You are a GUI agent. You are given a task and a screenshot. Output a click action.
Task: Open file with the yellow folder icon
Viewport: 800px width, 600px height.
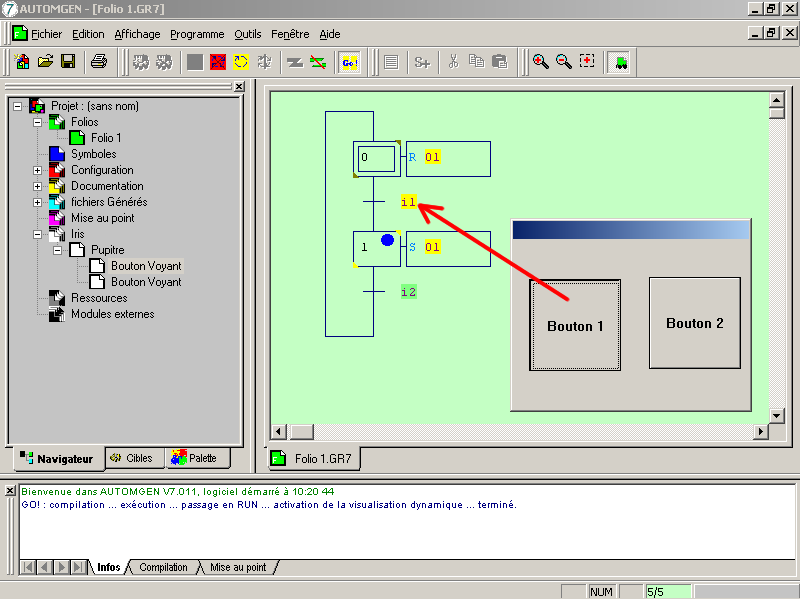click(x=45, y=62)
